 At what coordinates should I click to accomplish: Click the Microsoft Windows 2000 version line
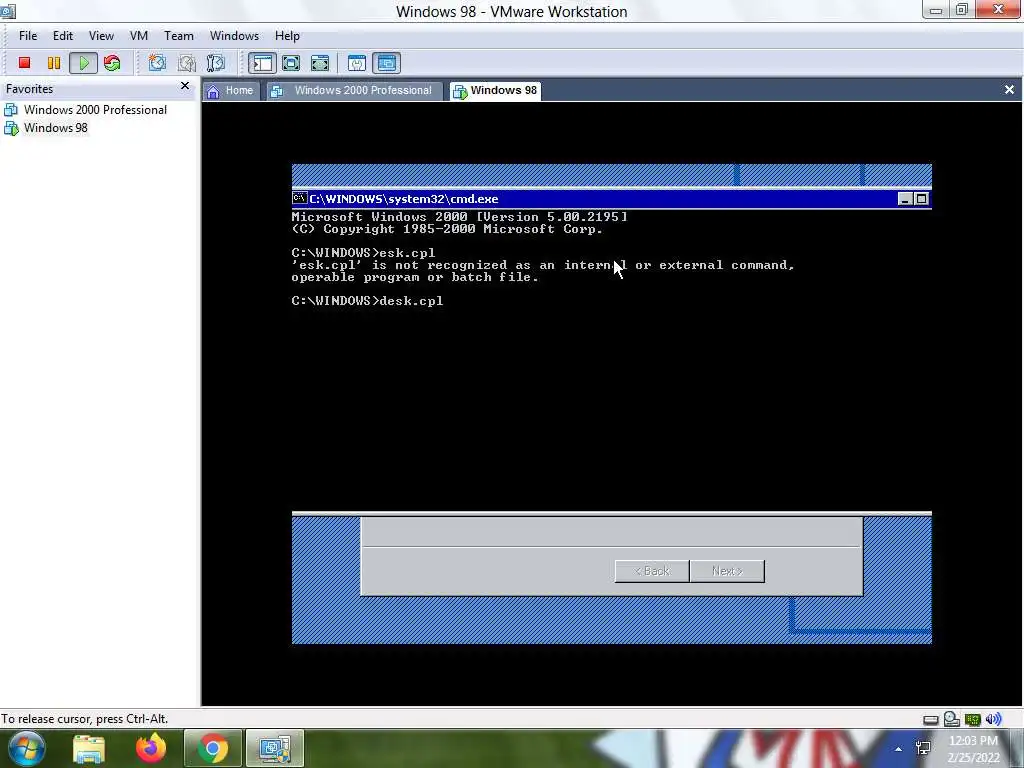tap(460, 217)
